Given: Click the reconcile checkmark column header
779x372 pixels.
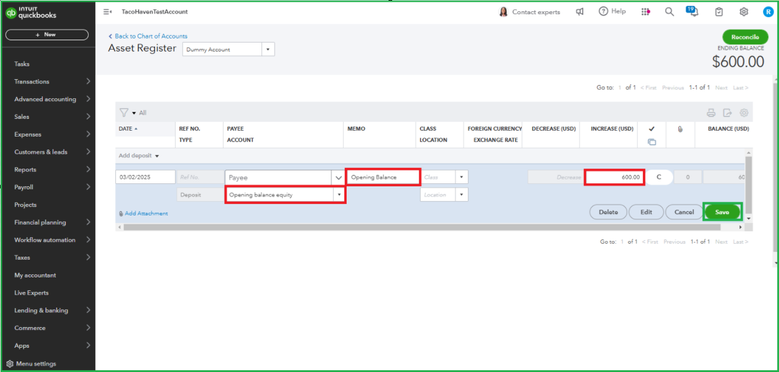Looking at the screenshot, I should 652,129.
